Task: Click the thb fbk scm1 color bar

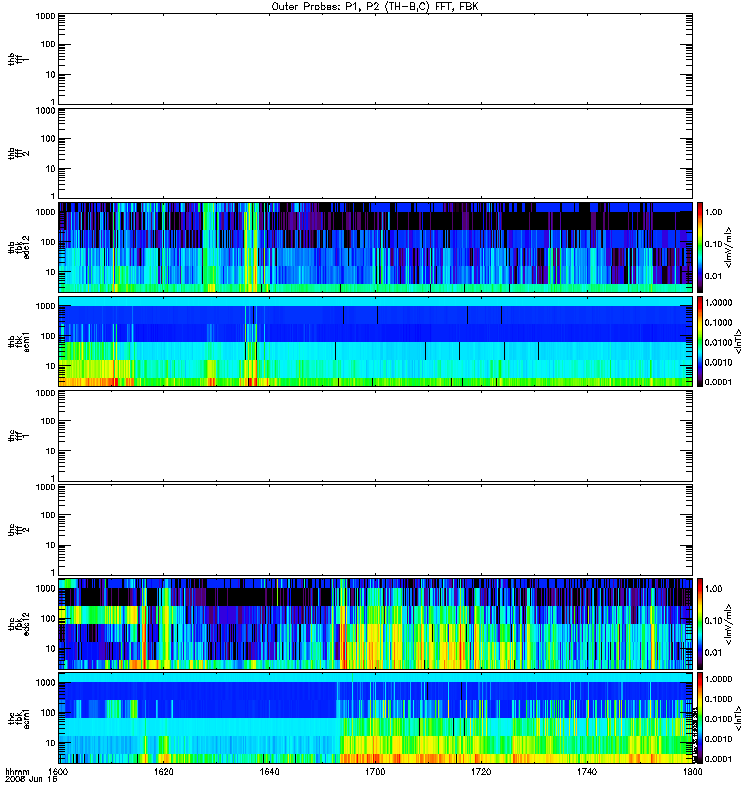Action: pyautogui.click(x=700, y=341)
